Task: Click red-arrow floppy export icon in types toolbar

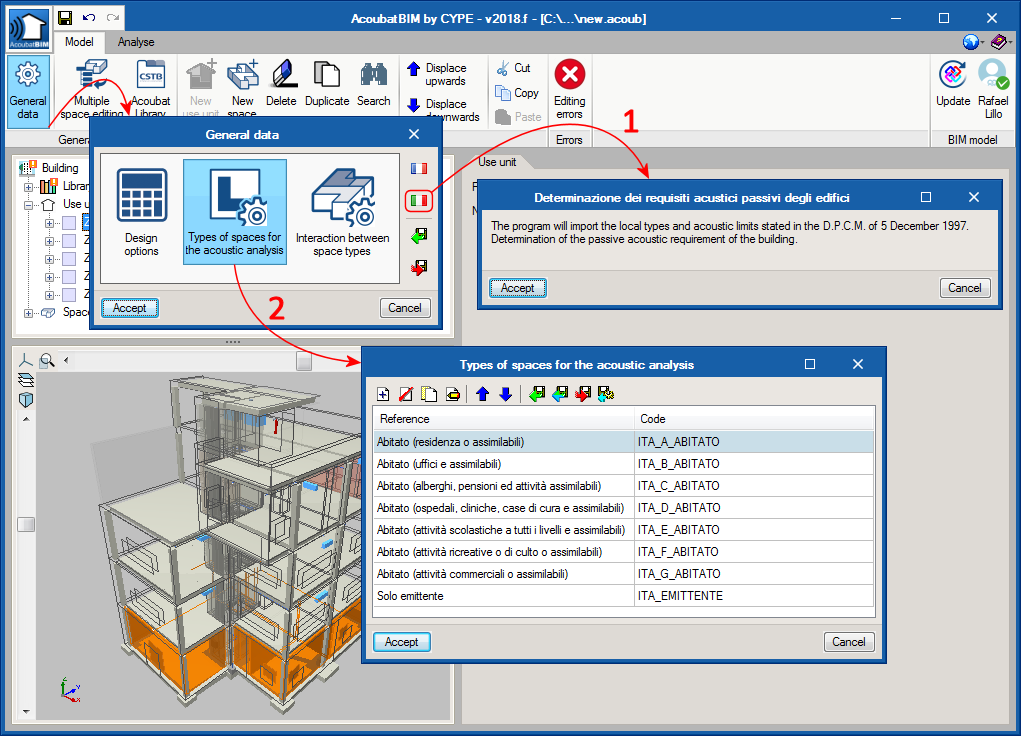Action: click(583, 394)
